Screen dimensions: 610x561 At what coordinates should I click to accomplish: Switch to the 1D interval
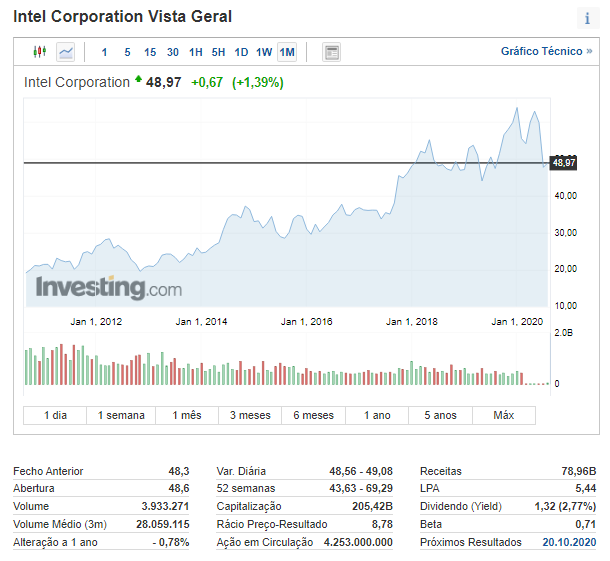(241, 52)
